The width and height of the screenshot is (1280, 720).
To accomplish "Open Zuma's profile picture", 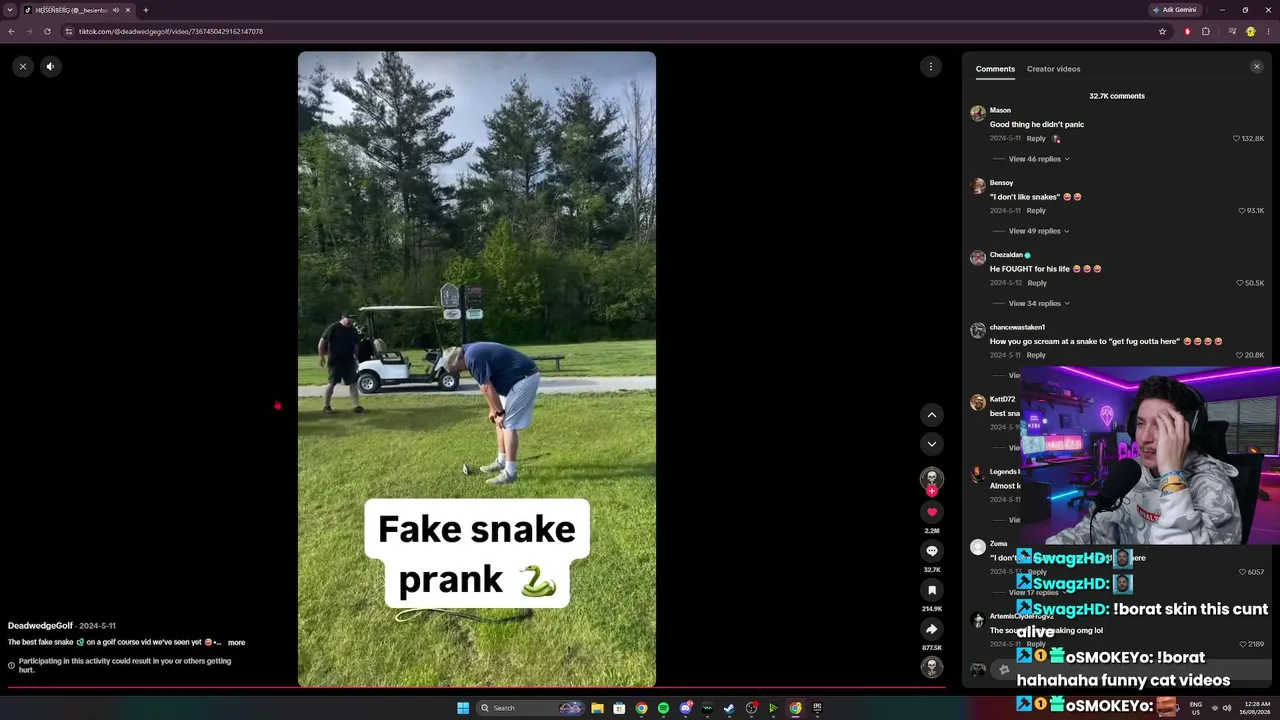I will [x=978, y=547].
